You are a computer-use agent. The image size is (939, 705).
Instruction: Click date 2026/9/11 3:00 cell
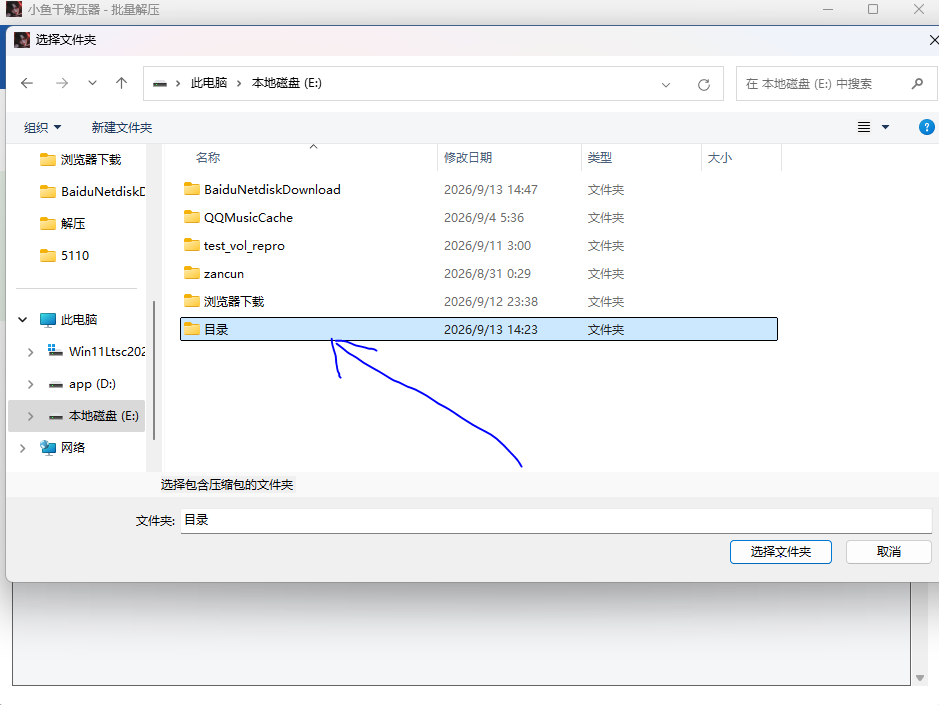(487, 246)
